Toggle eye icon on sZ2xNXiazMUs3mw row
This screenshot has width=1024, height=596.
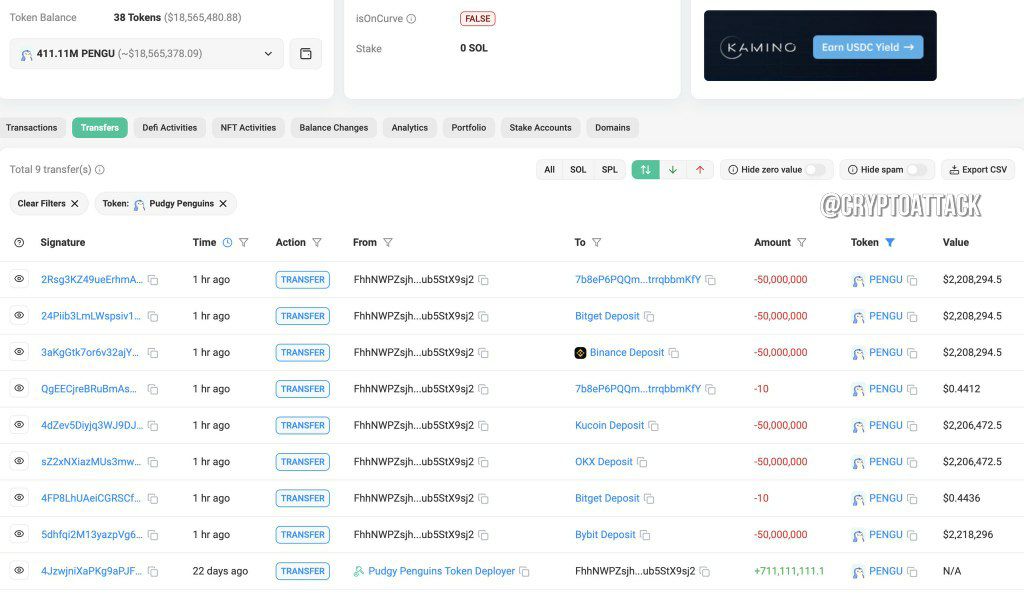click(20, 461)
